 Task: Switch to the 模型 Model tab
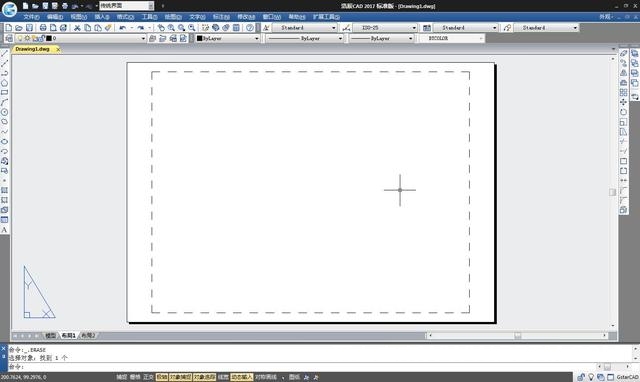(50, 335)
